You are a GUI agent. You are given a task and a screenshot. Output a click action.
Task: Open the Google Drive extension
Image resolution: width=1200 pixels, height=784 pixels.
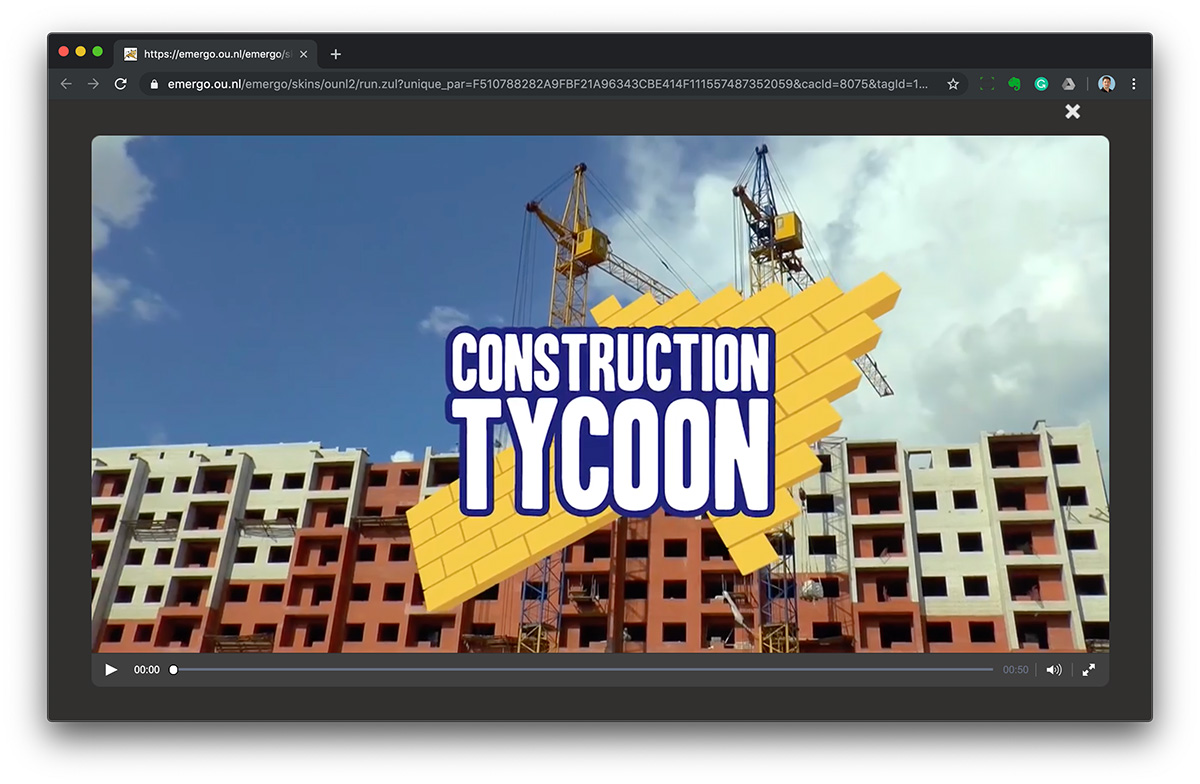(1067, 84)
